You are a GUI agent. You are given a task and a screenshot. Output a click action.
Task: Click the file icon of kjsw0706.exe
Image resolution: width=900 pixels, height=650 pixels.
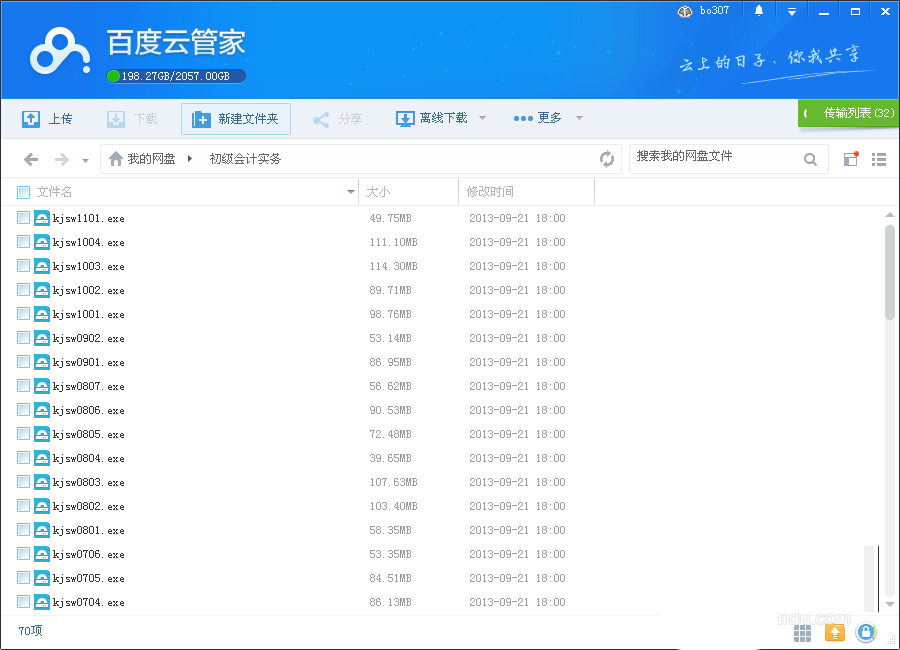[x=42, y=554]
